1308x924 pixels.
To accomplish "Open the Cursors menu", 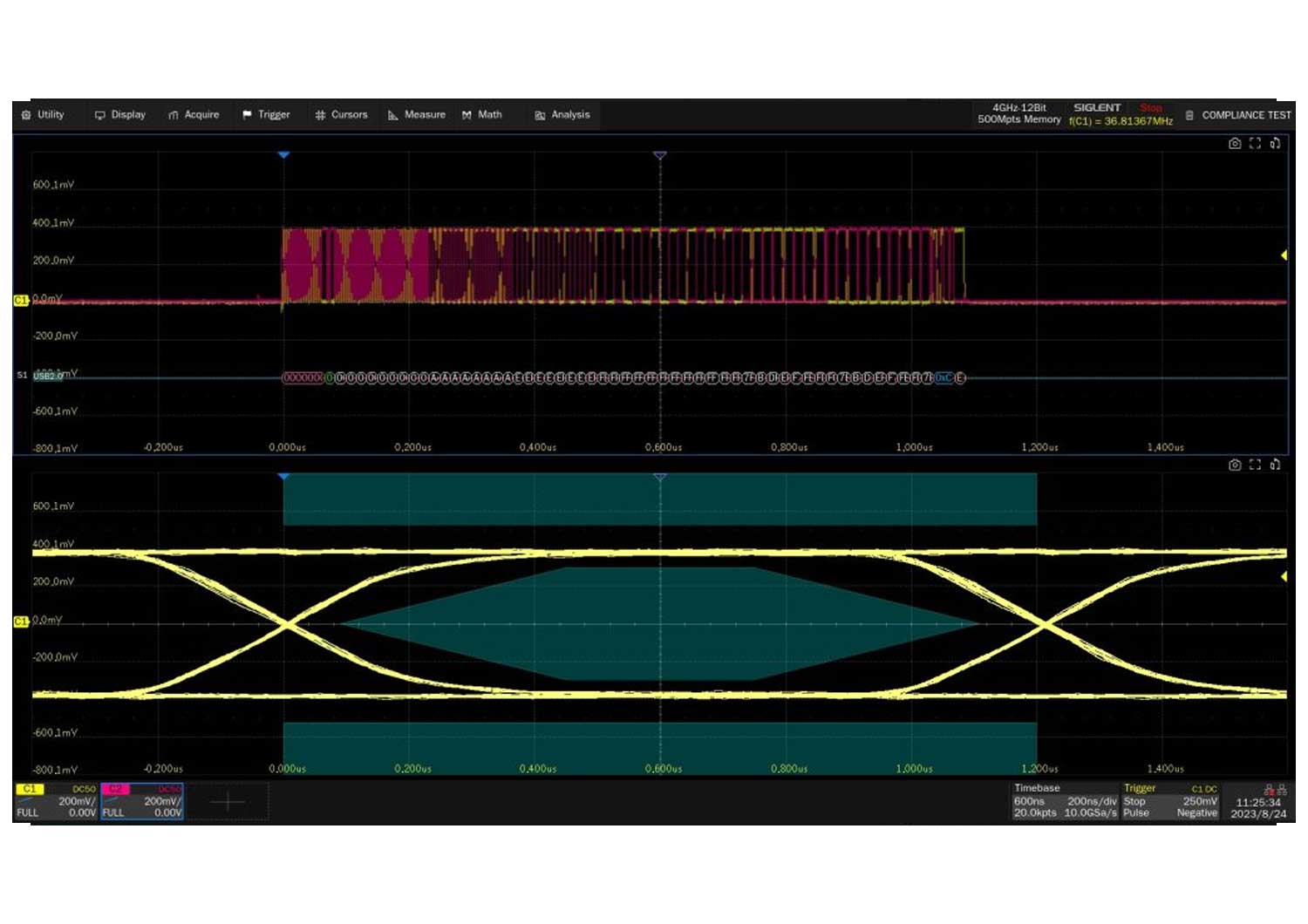I will (x=341, y=115).
